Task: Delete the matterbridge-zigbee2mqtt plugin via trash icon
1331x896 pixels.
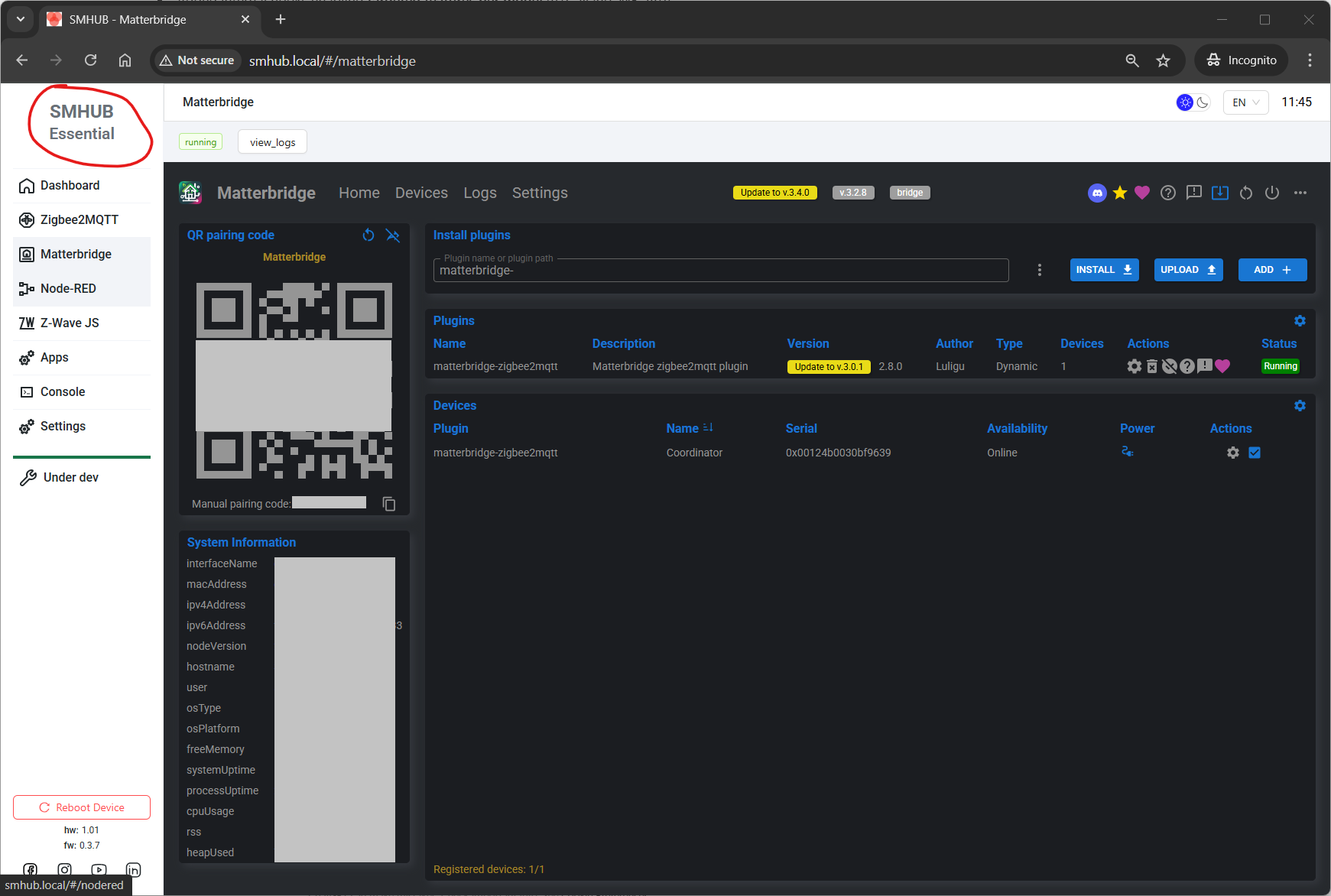Action: click(x=1152, y=367)
